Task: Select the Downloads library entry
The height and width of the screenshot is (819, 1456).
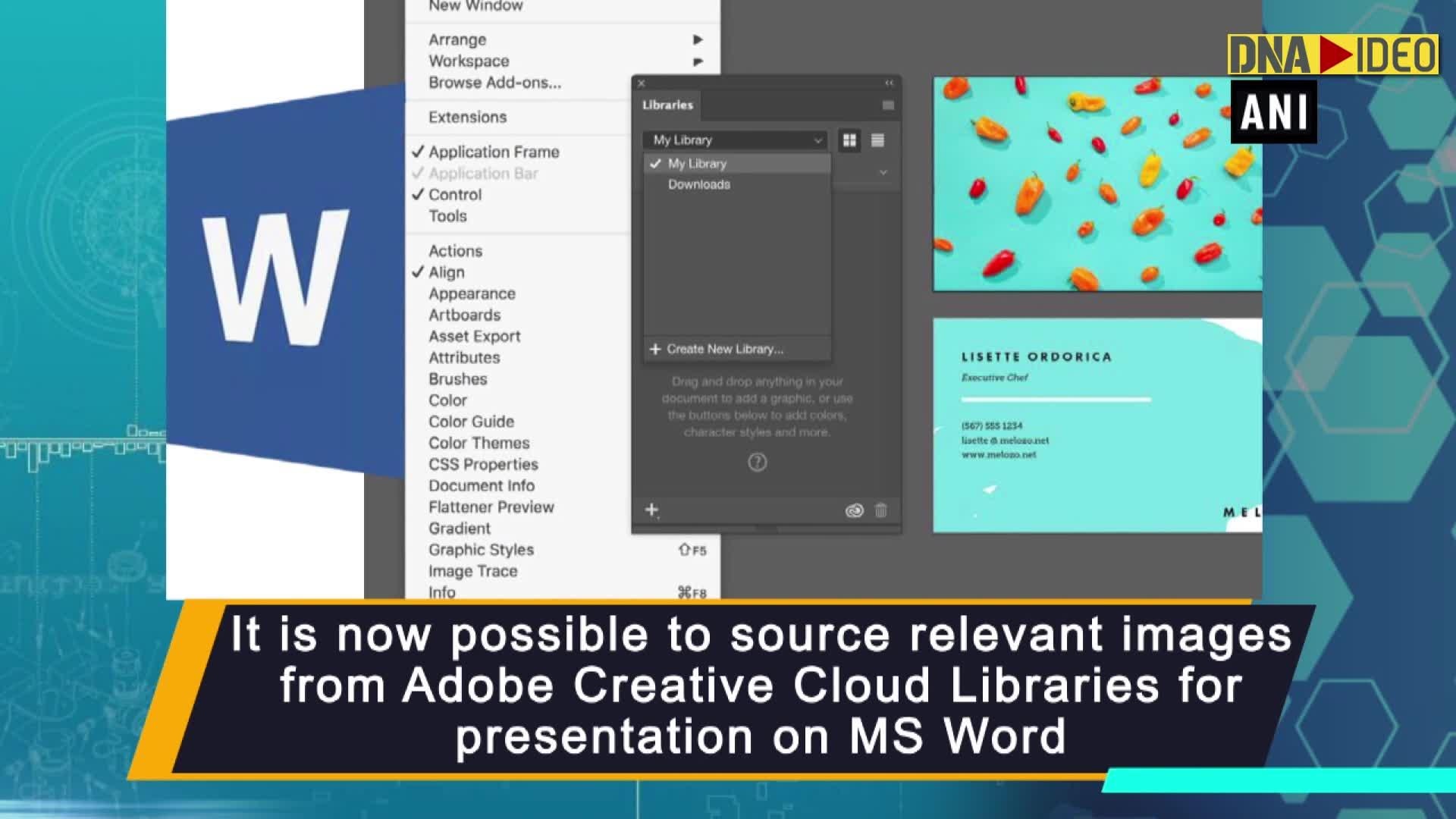Action: coord(698,184)
